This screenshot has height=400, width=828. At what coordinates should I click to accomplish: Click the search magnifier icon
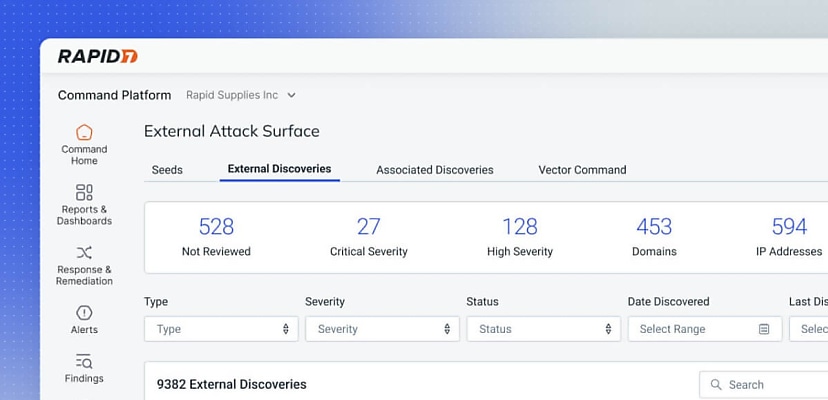(x=715, y=385)
